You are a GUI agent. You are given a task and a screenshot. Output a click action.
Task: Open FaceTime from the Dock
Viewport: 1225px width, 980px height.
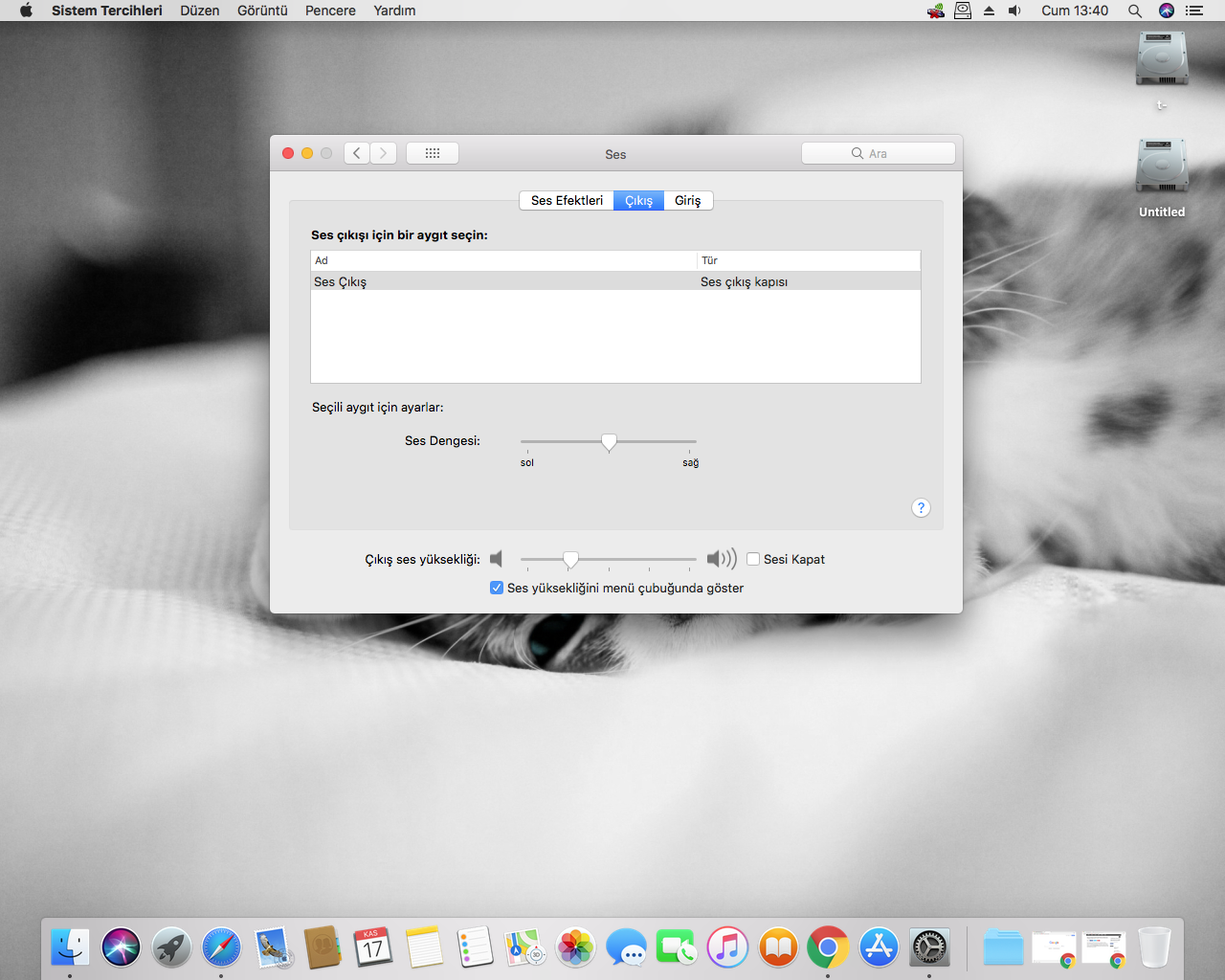tap(677, 947)
